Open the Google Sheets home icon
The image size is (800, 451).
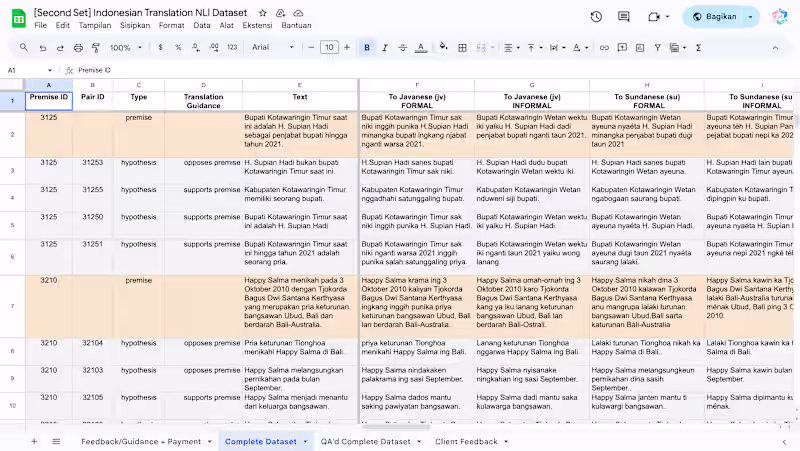pyautogui.click(x=19, y=19)
